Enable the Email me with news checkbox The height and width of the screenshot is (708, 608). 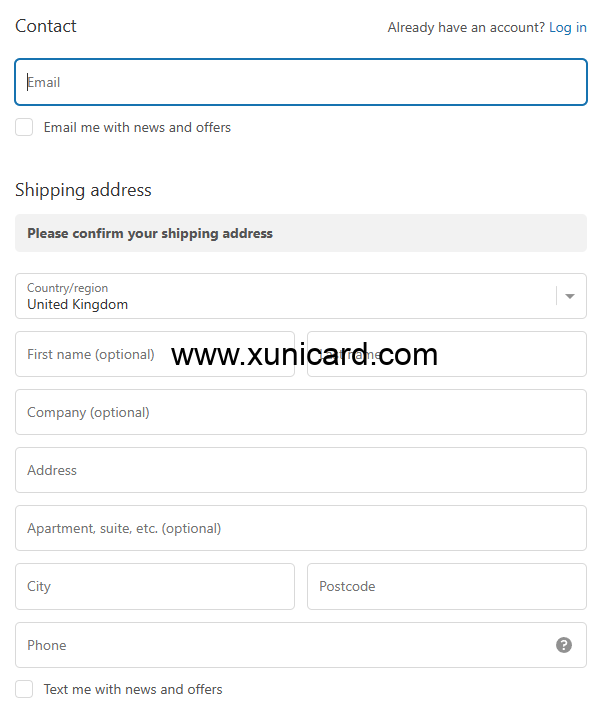(x=24, y=127)
